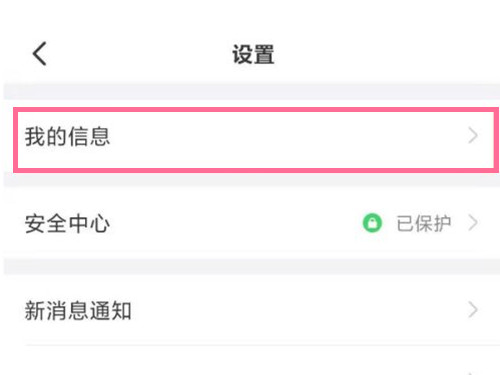This screenshot has width=500, height=375.
Task: Click the pink highlight border around 我的信息
Action: 256,109
